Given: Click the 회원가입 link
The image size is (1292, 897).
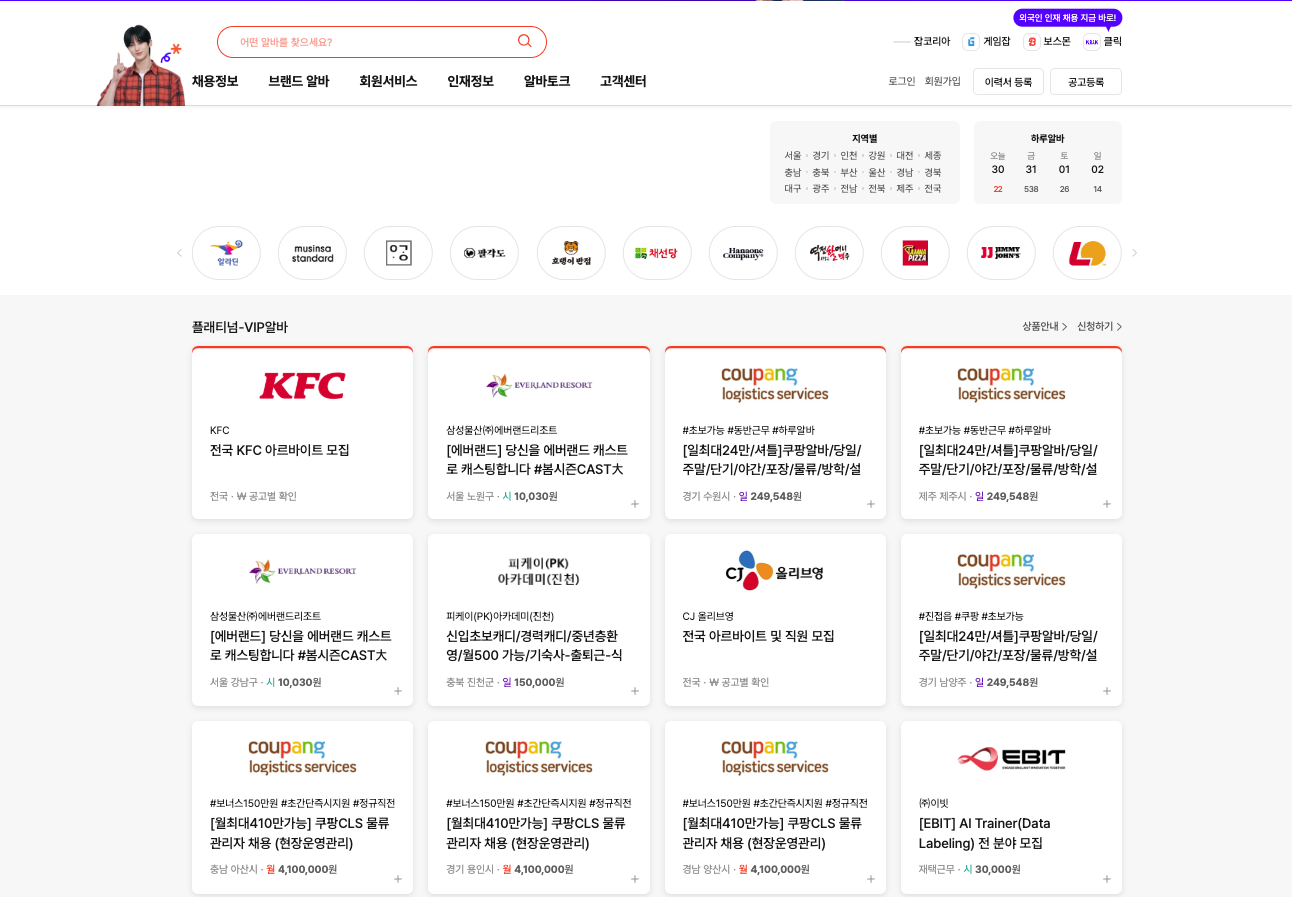Looking at the screenshot, I should [942, 81].
